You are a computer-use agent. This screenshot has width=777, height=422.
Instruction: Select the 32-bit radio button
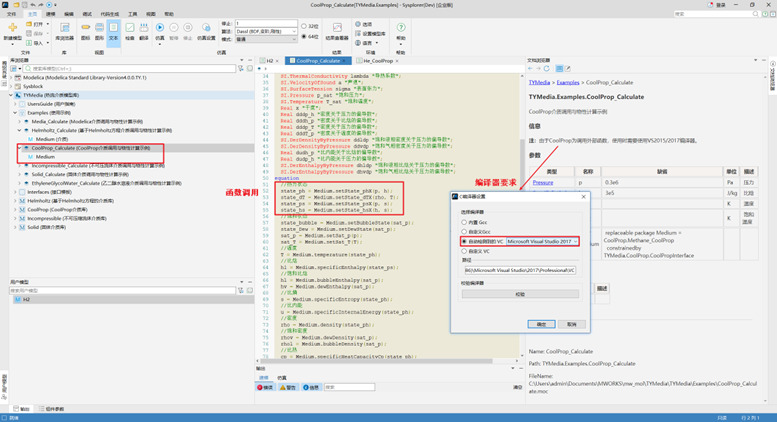(x=304, y=26)
